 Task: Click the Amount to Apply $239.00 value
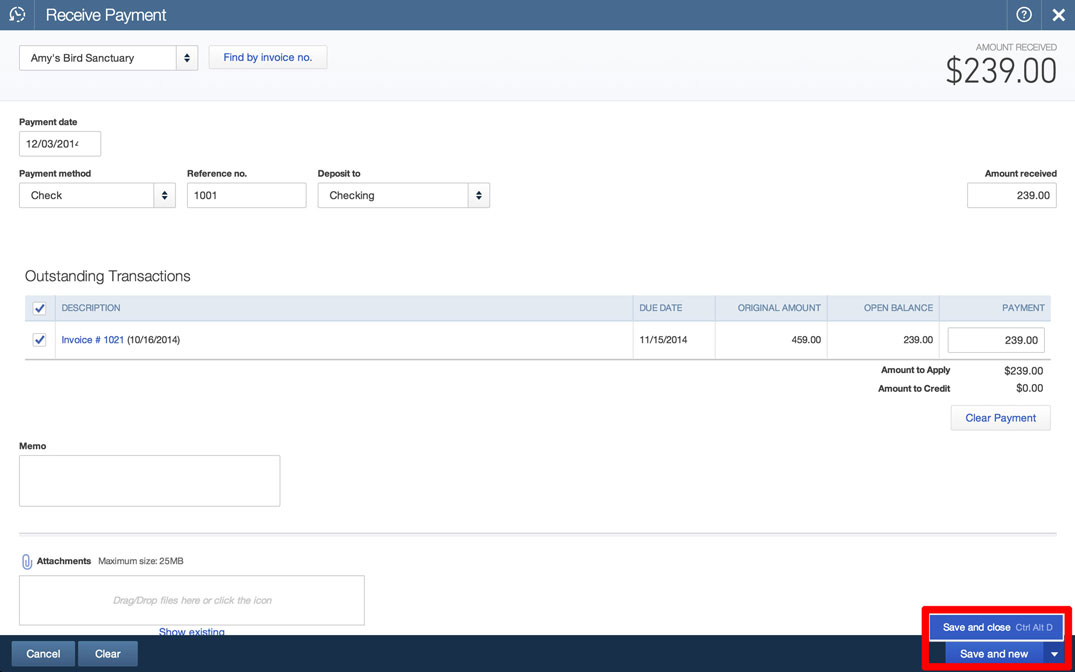pos(1024,371)
